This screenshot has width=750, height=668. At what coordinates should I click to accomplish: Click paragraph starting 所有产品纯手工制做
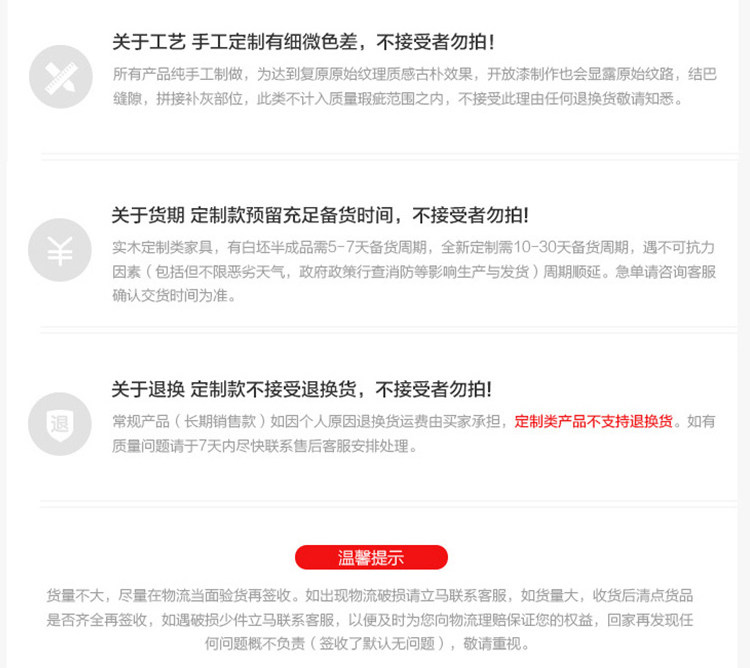click(415, 87)
